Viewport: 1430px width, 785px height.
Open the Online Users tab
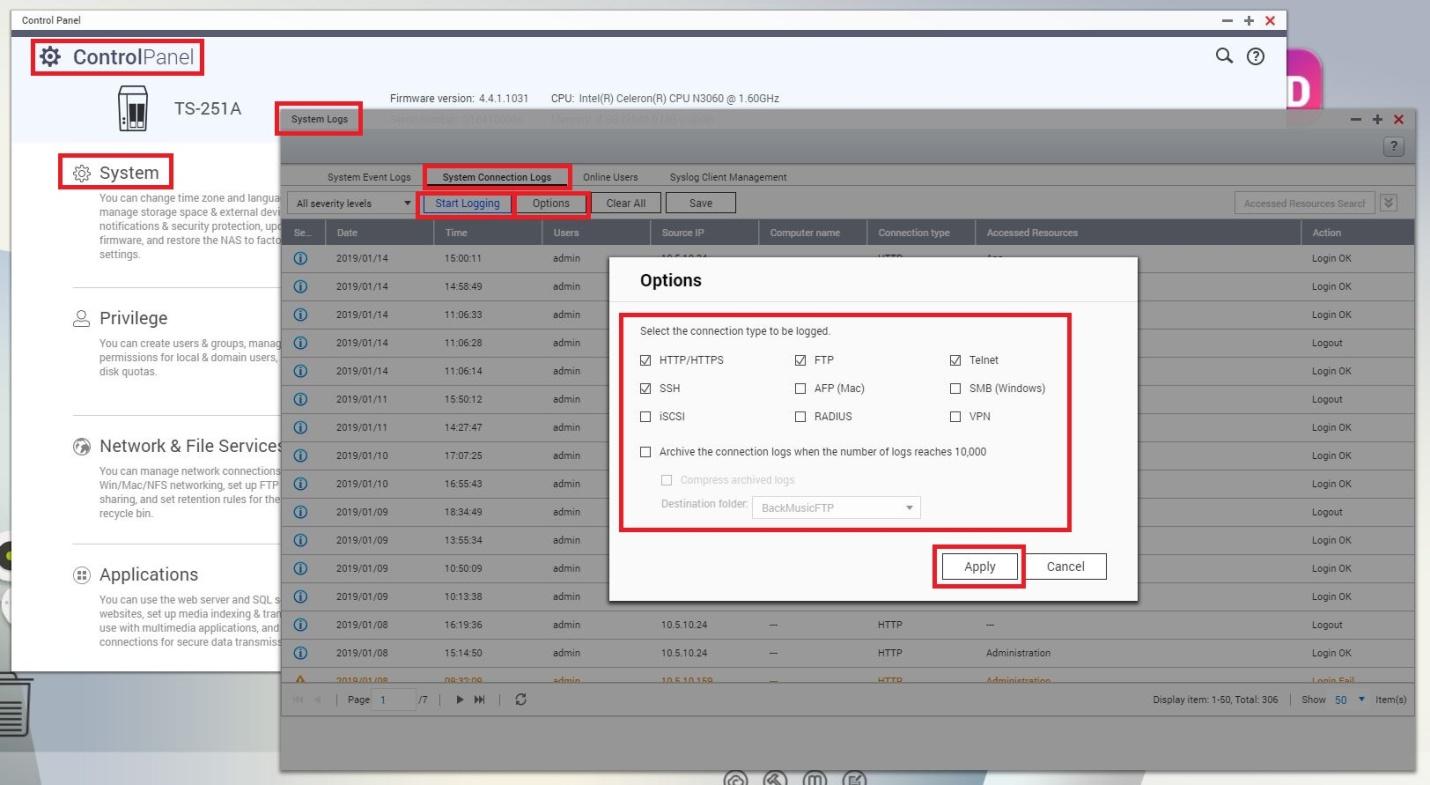[611, 177]
